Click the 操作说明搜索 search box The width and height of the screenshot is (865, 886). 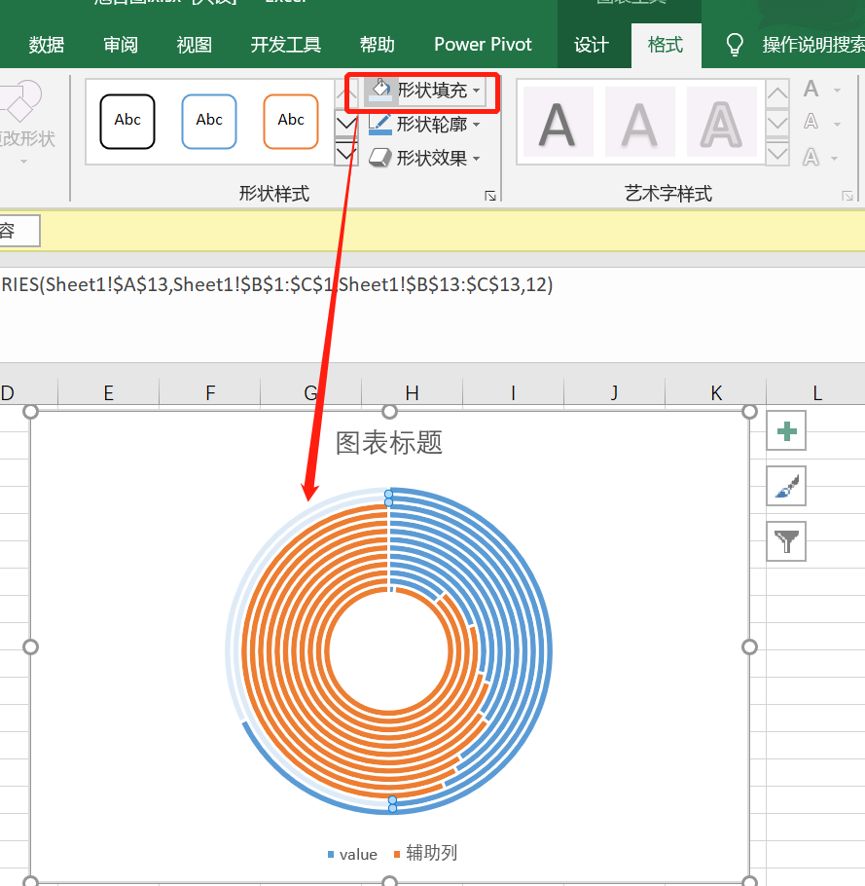[813, 45]
